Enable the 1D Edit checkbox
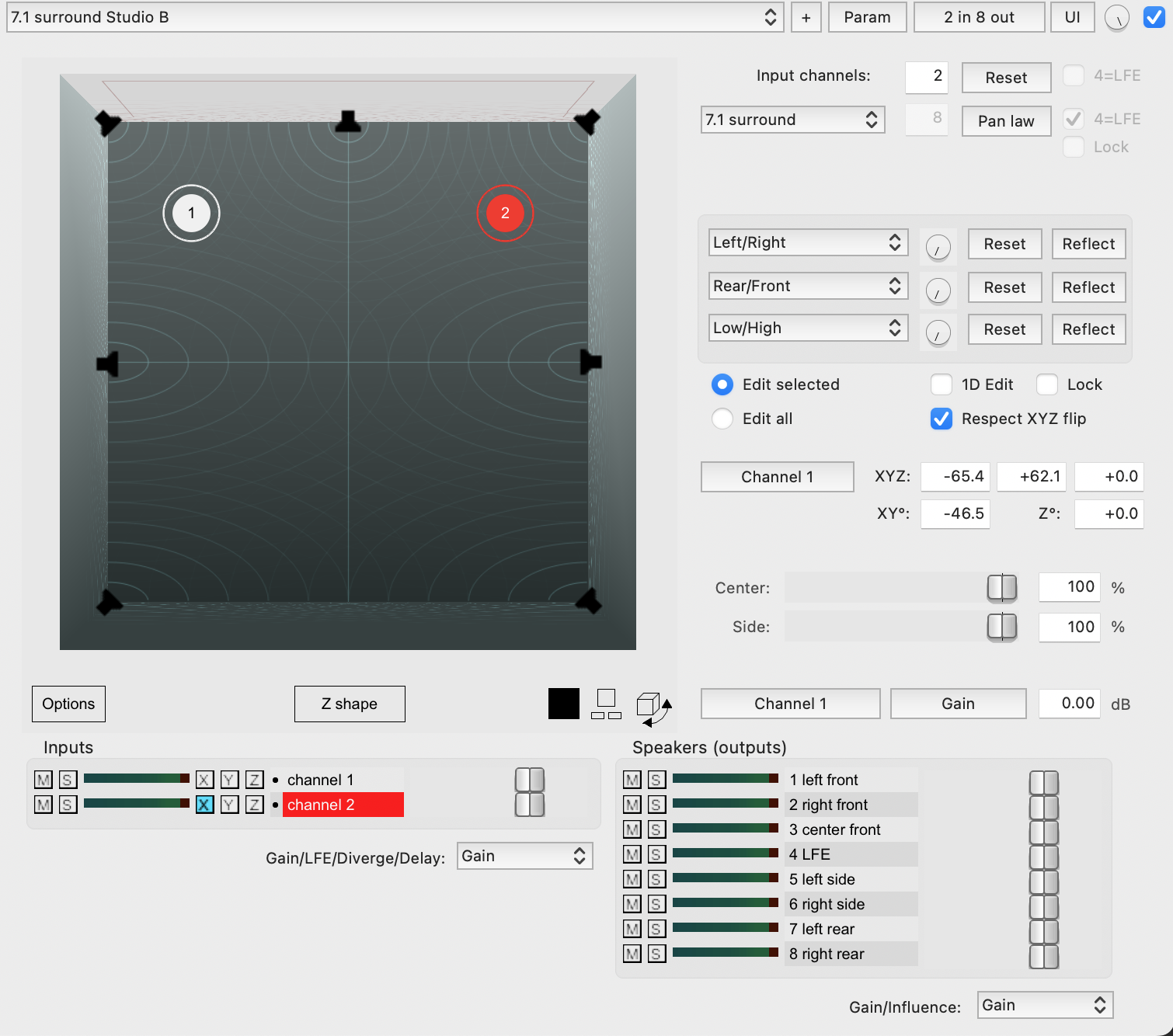 (942, 384)
